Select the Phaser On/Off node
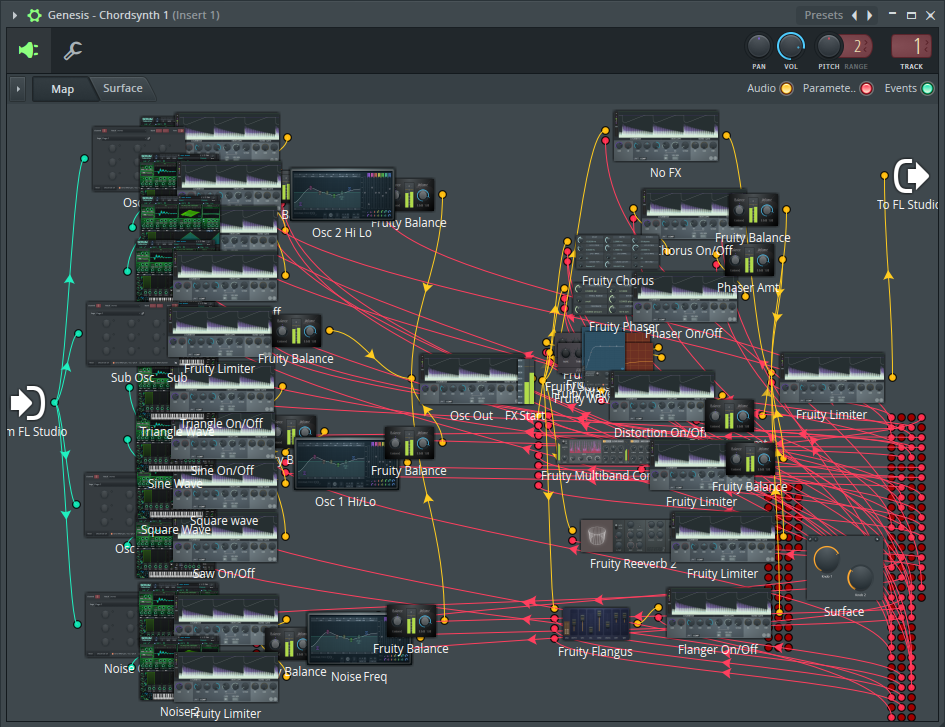The image size is (945, 727). point(685,298)
